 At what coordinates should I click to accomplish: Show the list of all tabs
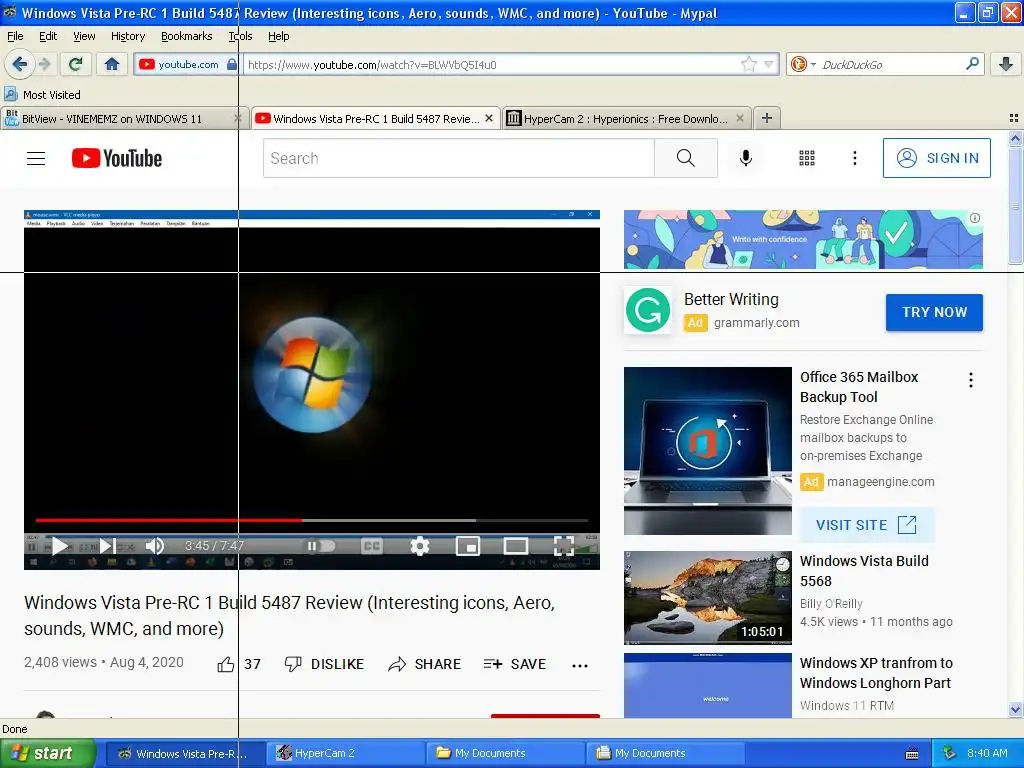(x=1014, y=118)
